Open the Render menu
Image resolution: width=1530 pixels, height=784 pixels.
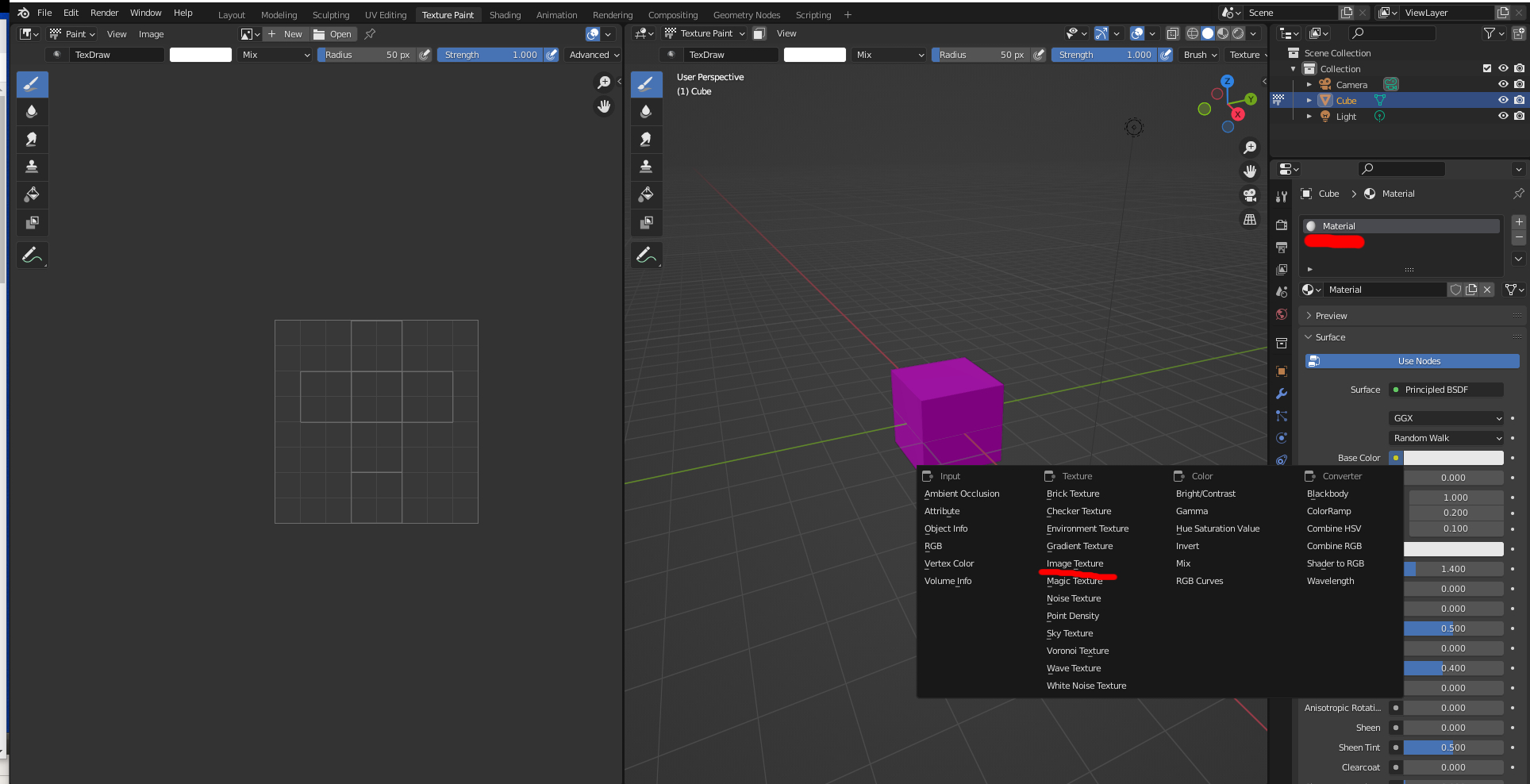click(104, 13)
